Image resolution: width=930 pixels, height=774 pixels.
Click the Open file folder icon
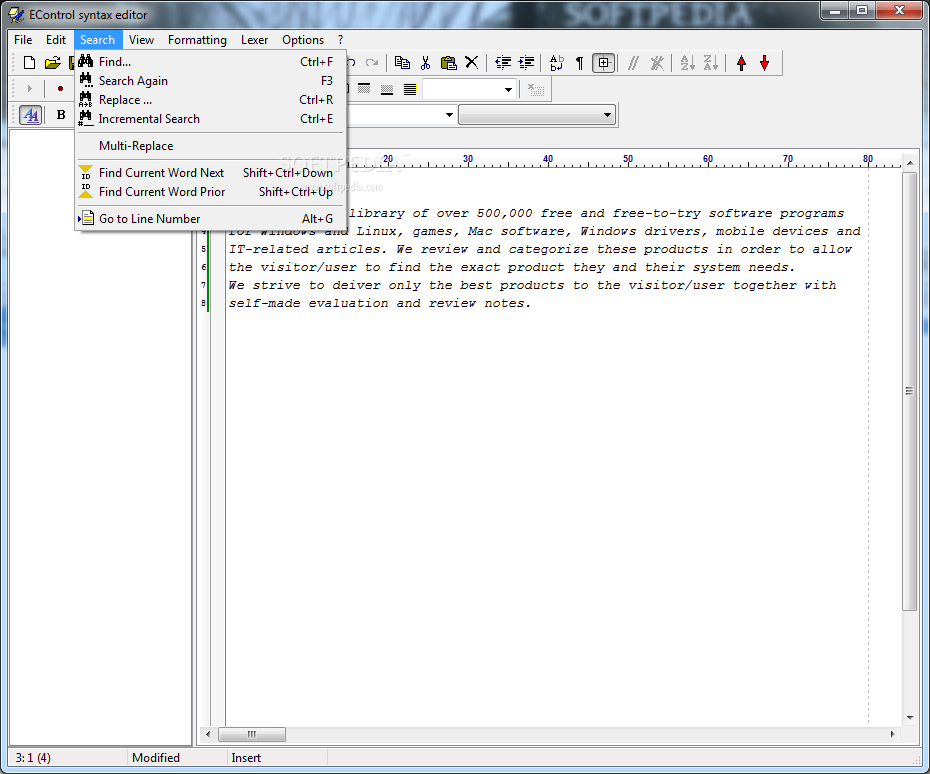53,62
